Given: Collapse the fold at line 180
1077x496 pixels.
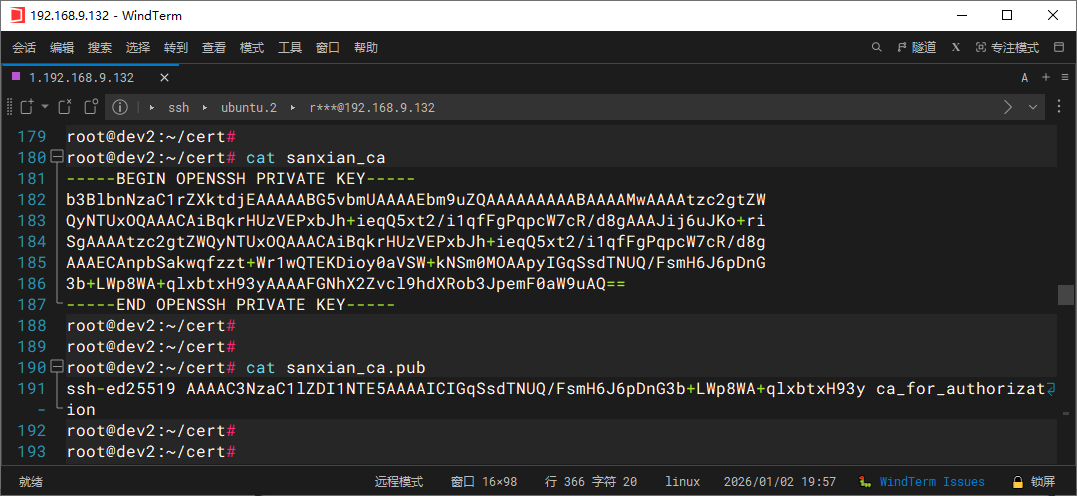Looking at the screenshot, I should point(56,158).
